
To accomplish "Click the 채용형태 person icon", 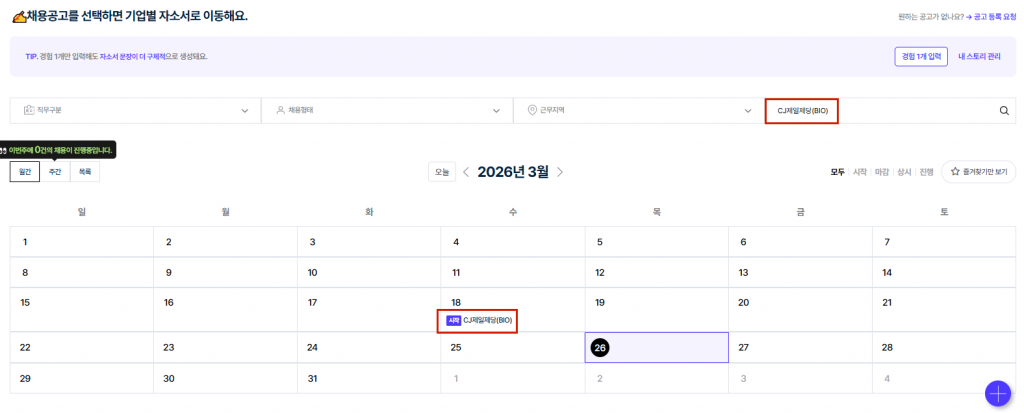I will pyautogui.click(x=280, y=111).
